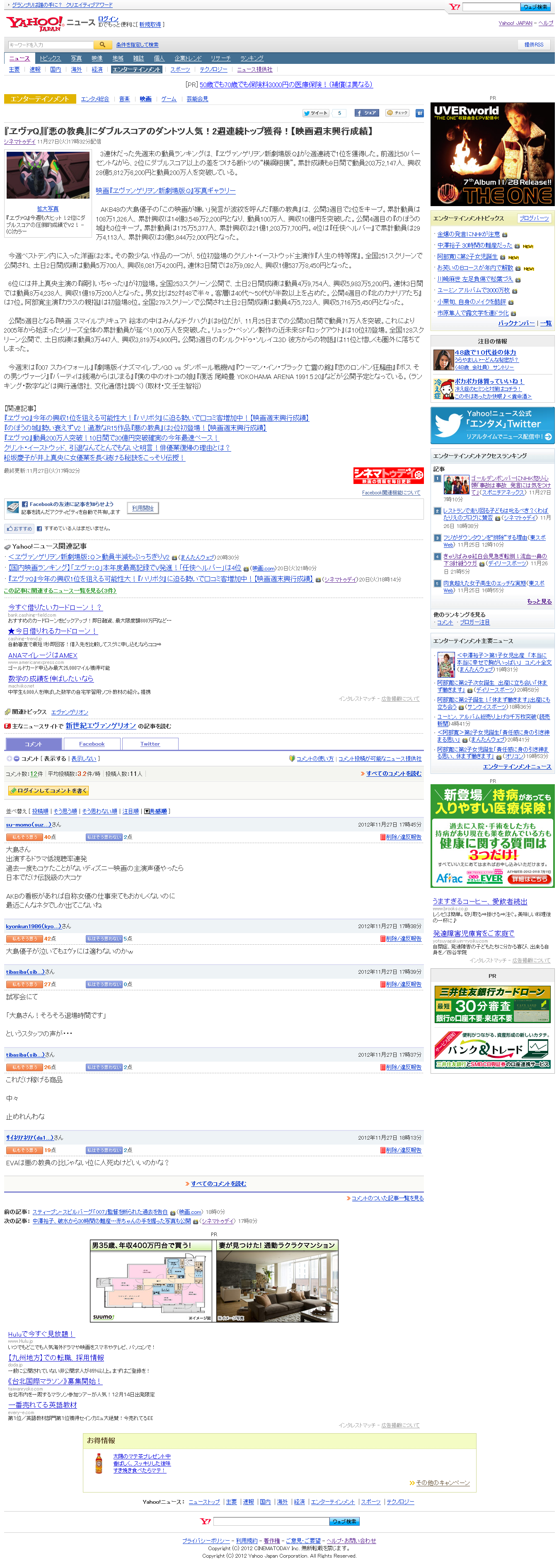Select the スポーツ category in the sub navigation
This screenshot has width=559, height=1568.
(x=180, y=69)
